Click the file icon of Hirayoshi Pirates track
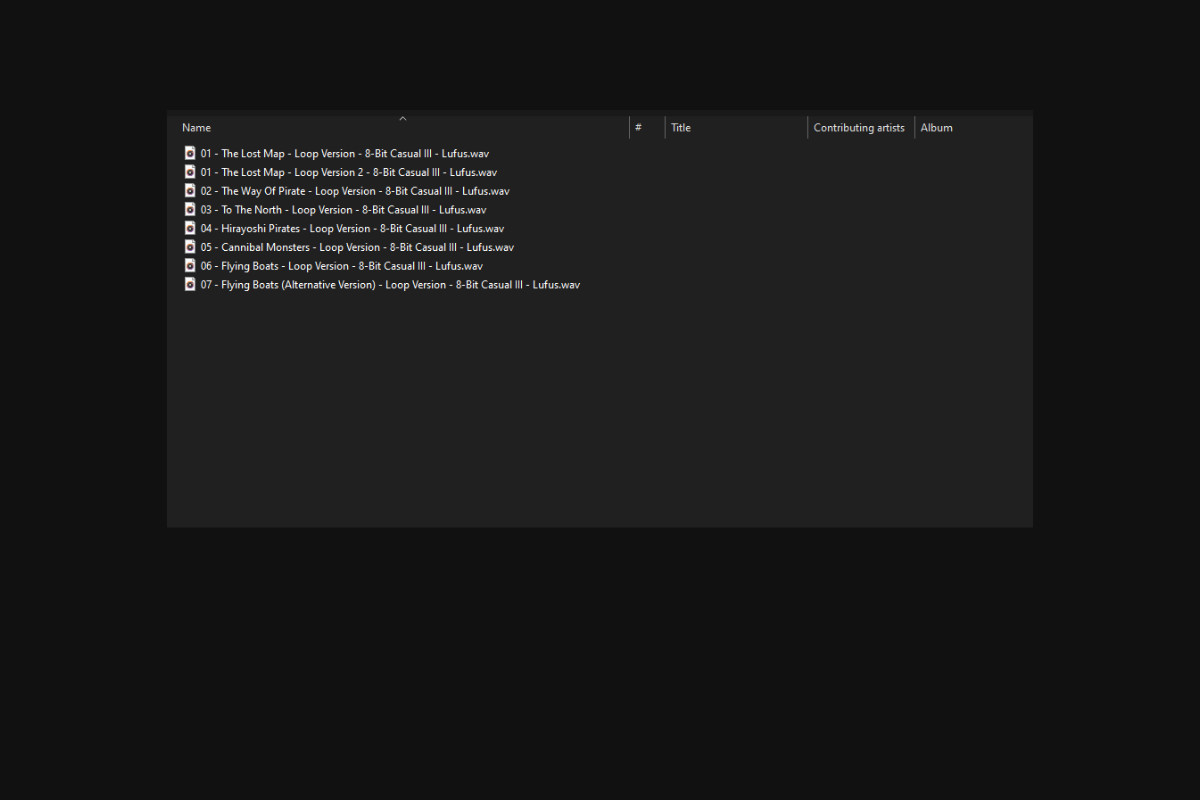Image resolution: width=1200 pixels, height=800 pixels. click(190, 228)
